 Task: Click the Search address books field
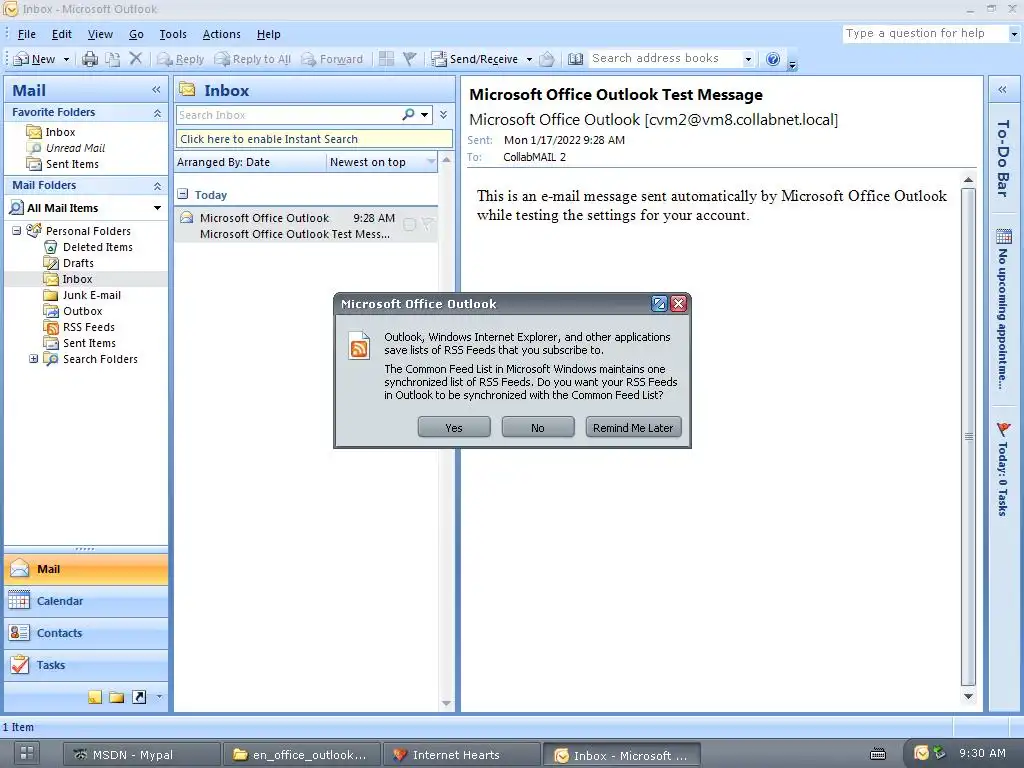(665, 59)
